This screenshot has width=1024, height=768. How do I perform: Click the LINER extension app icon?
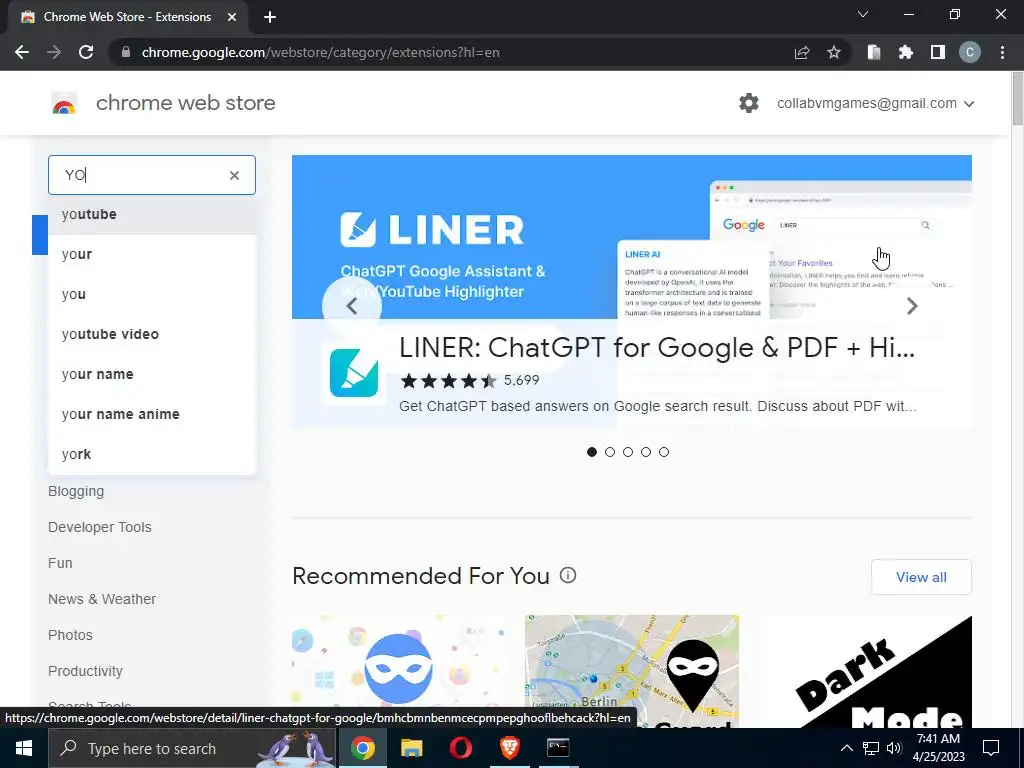354,373
